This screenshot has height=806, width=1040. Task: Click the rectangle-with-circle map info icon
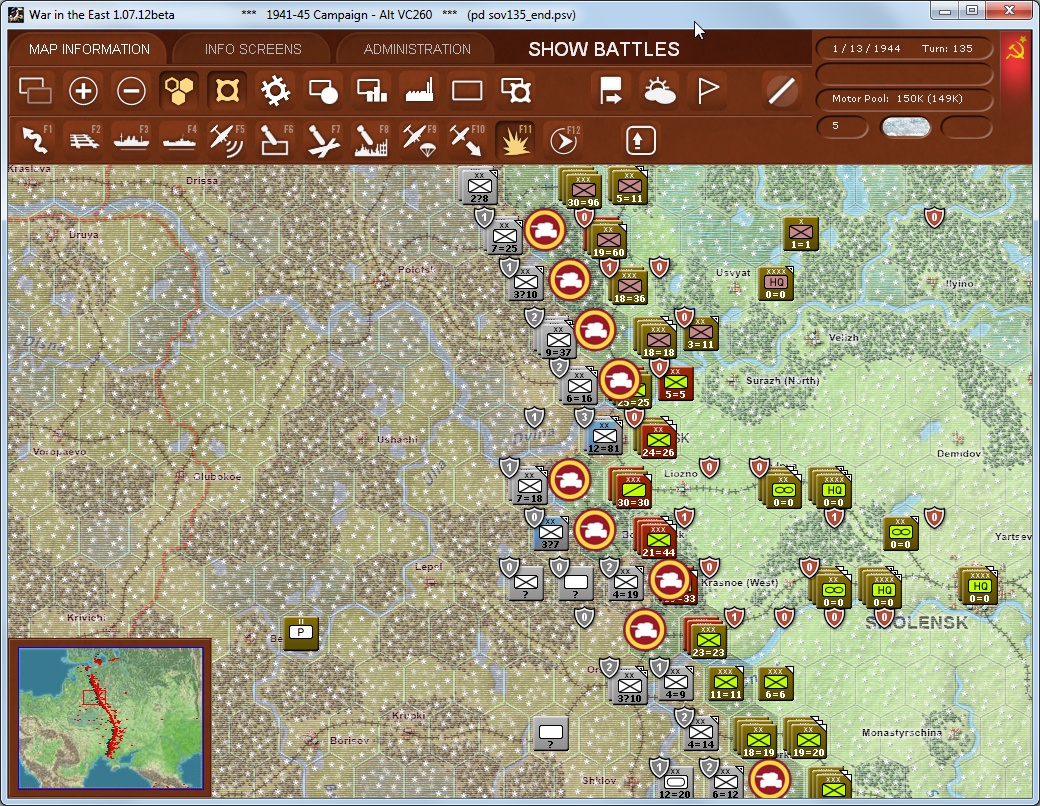coord(323,91)
